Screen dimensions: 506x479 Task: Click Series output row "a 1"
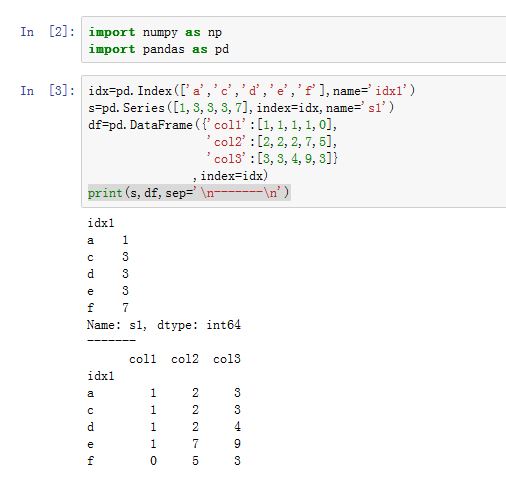(x=108, y=240)
